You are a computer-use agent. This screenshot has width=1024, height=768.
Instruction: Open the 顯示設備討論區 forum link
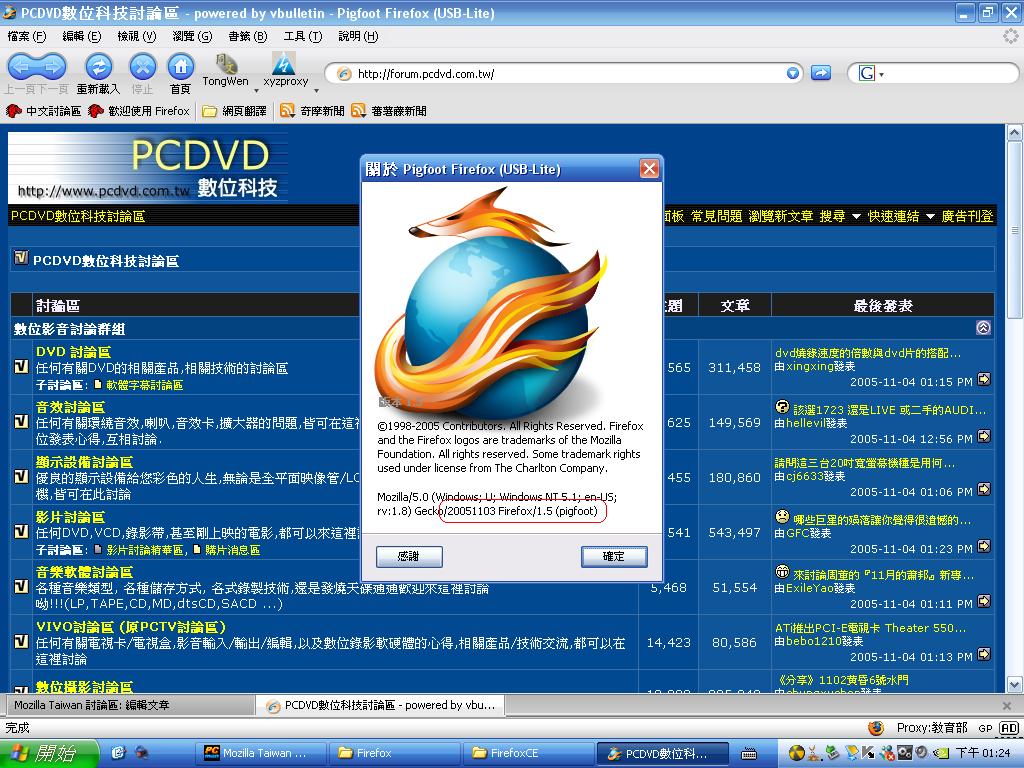click(x=84, y=462)
